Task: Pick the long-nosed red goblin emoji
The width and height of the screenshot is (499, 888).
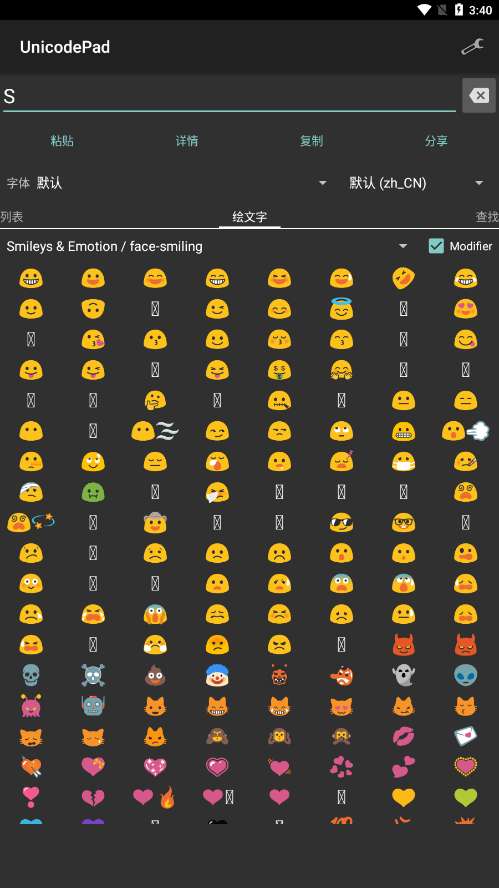Action: [341, 675]
